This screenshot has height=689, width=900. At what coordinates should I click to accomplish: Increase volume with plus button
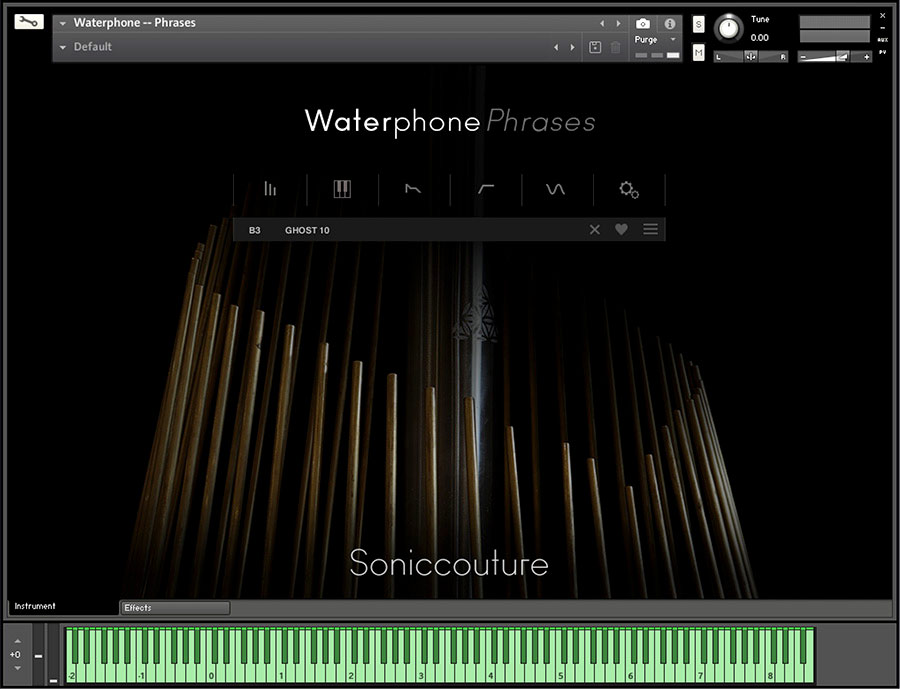pyautogui.click(x=866, y=57)
